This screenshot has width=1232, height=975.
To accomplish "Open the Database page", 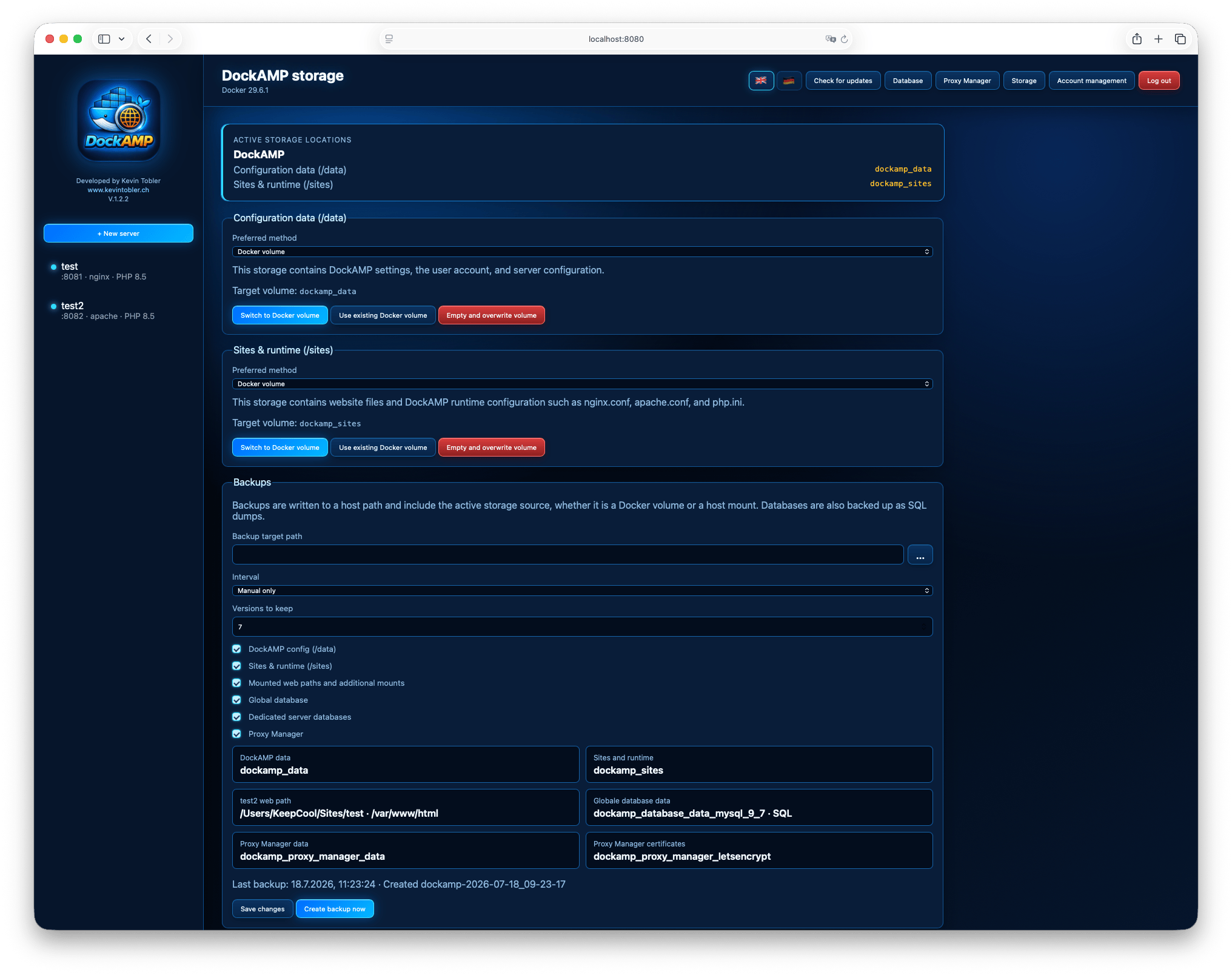I will pyautogui.click(x=908, y=81).
